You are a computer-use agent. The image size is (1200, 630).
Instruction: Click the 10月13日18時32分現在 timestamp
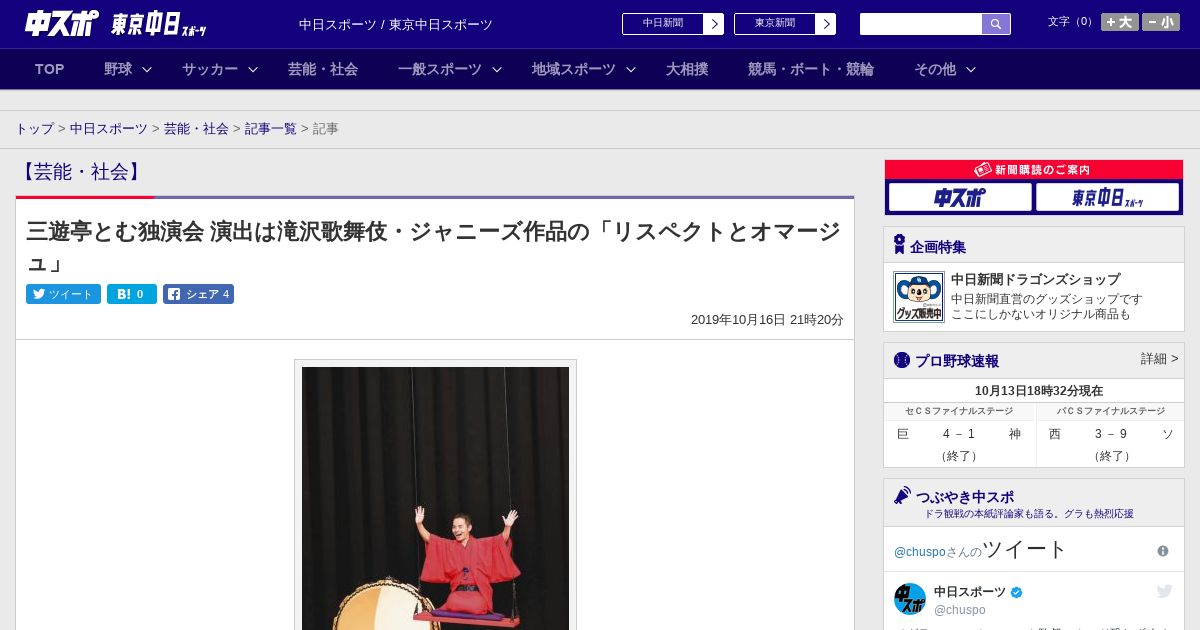point(1039,391)
